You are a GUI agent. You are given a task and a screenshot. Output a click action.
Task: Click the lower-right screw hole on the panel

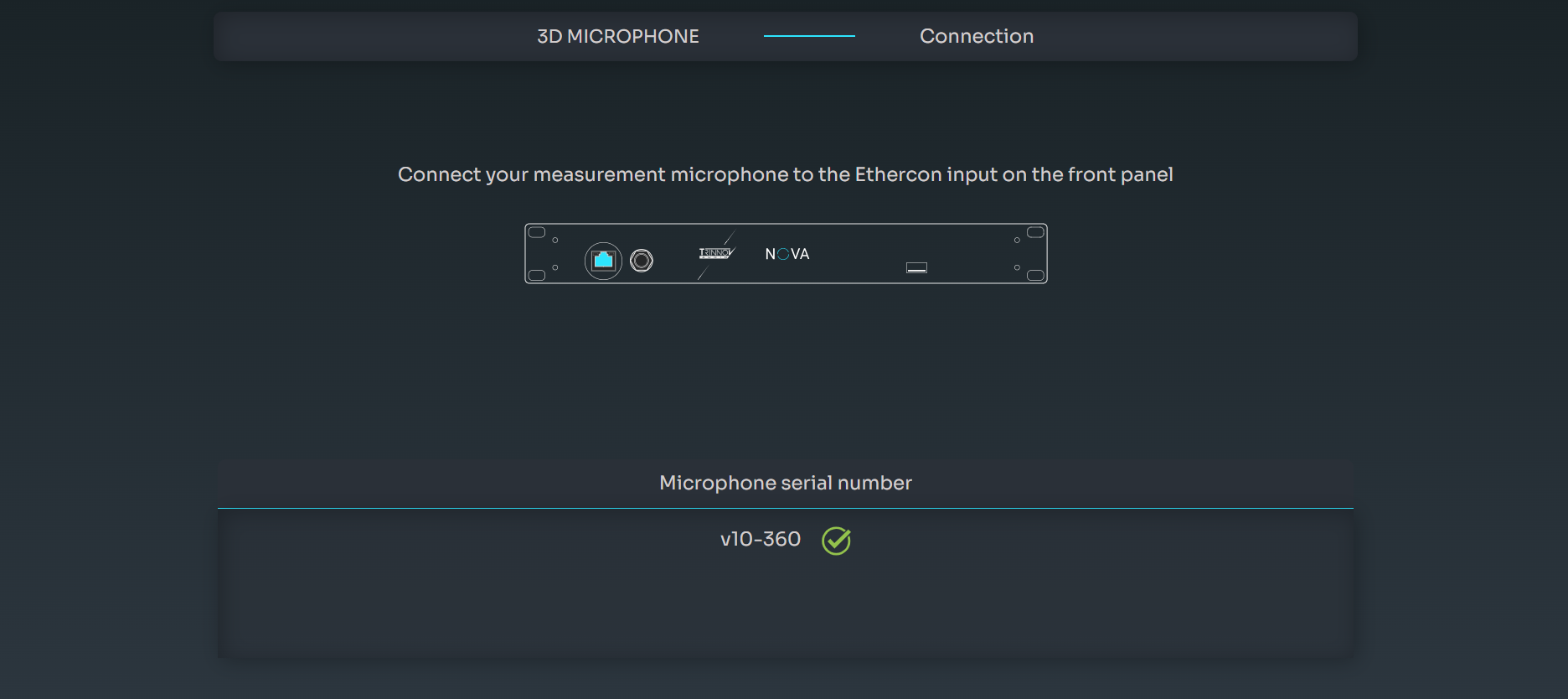tap(1017, 267)
